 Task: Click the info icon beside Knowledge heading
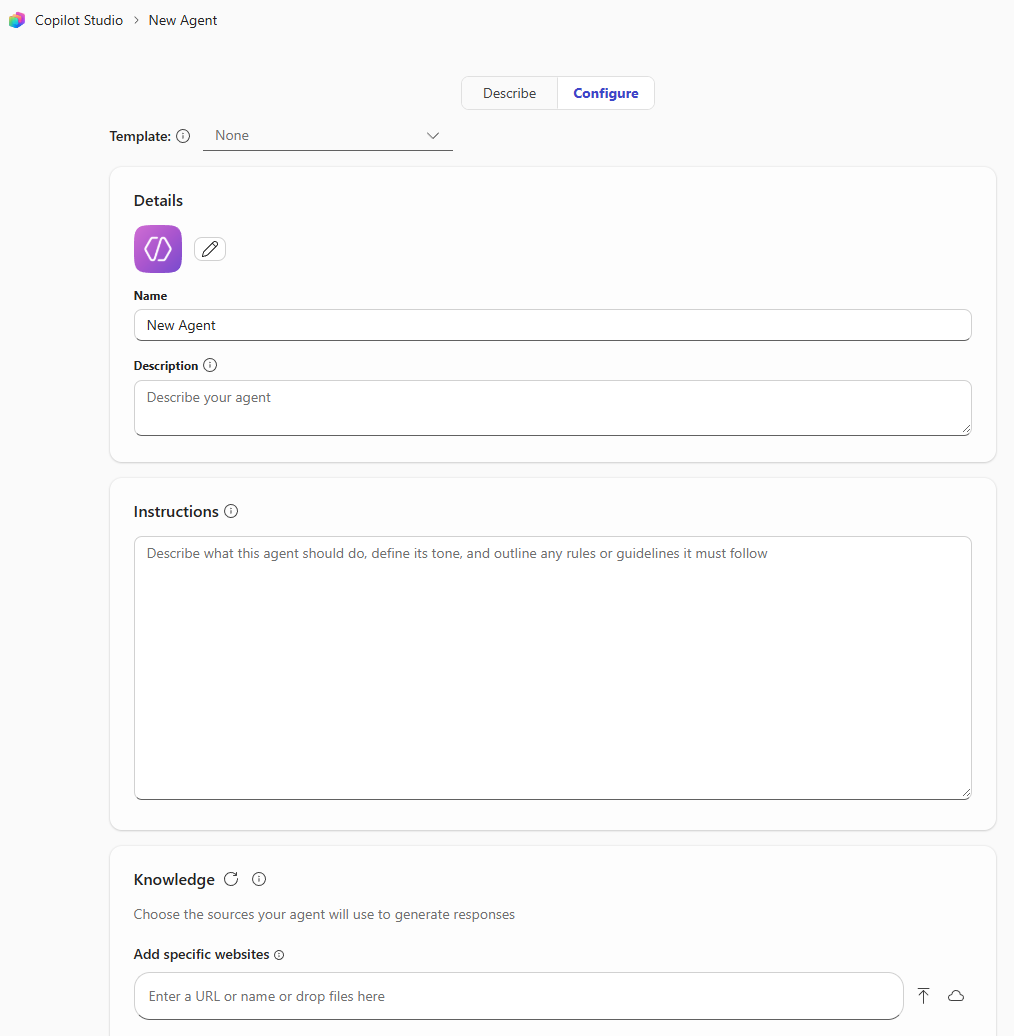258,879
